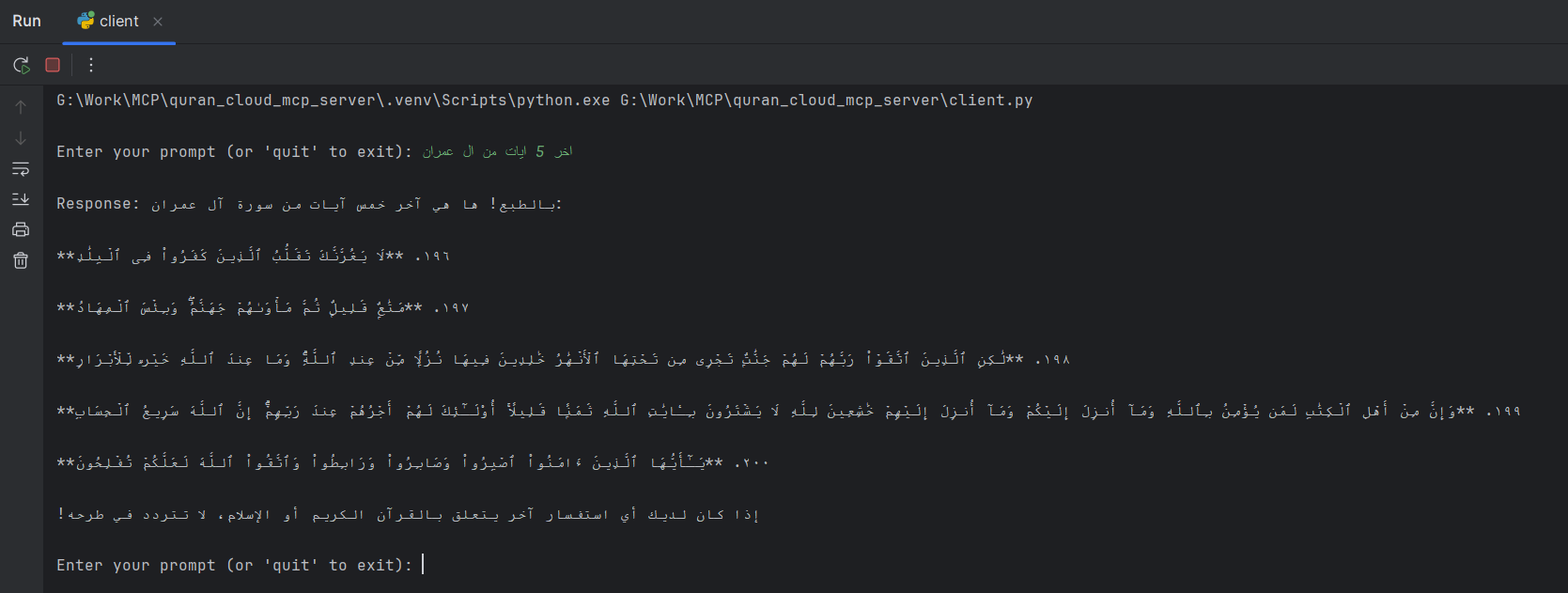Close the client run tab
1568x593 pixels.
click(158, 22)
